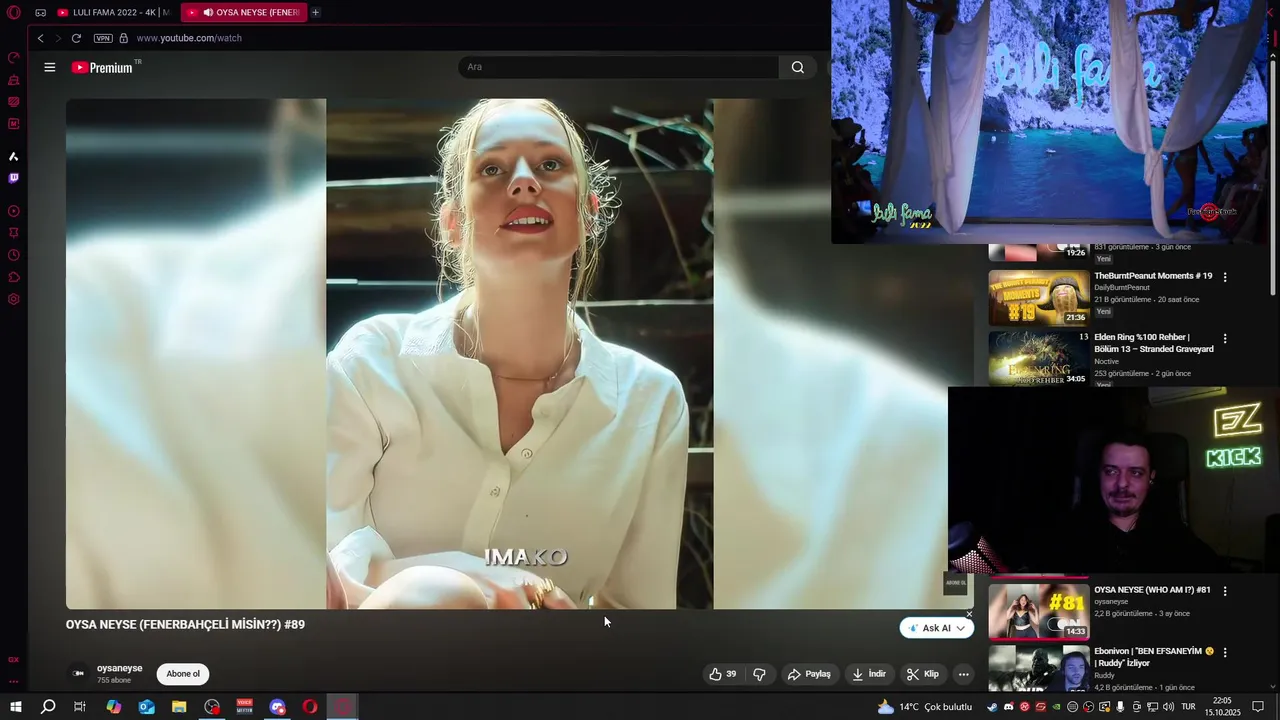Open Elden Ring %100 Rehber video title
The image size is (1280, 720).
(1154, 343)
